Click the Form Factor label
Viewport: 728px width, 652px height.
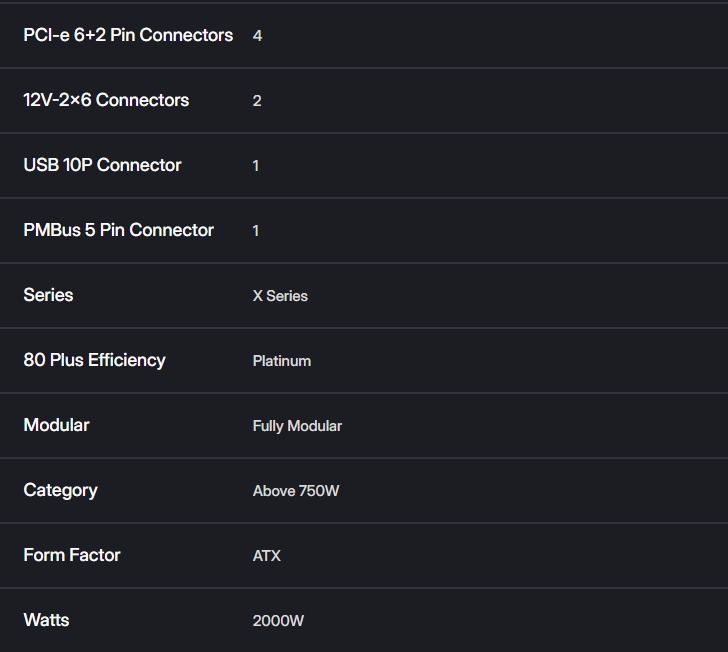point(72,555)
